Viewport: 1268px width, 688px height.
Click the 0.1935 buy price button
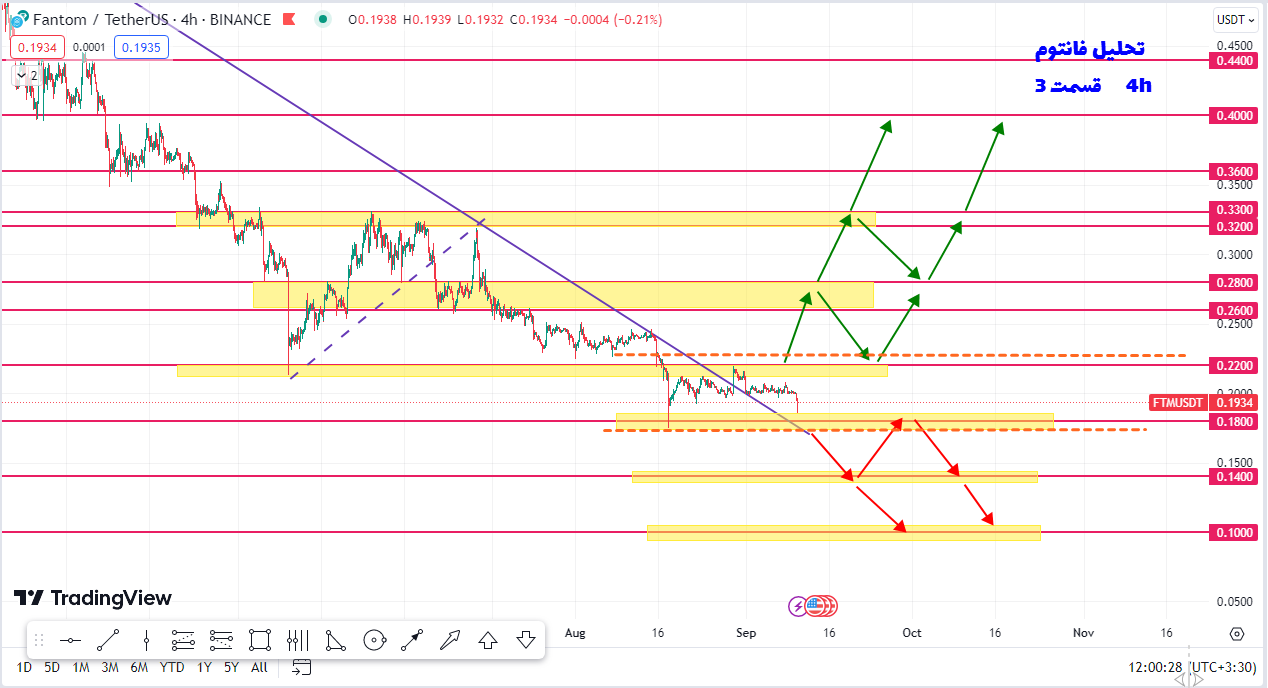(141, 47)
